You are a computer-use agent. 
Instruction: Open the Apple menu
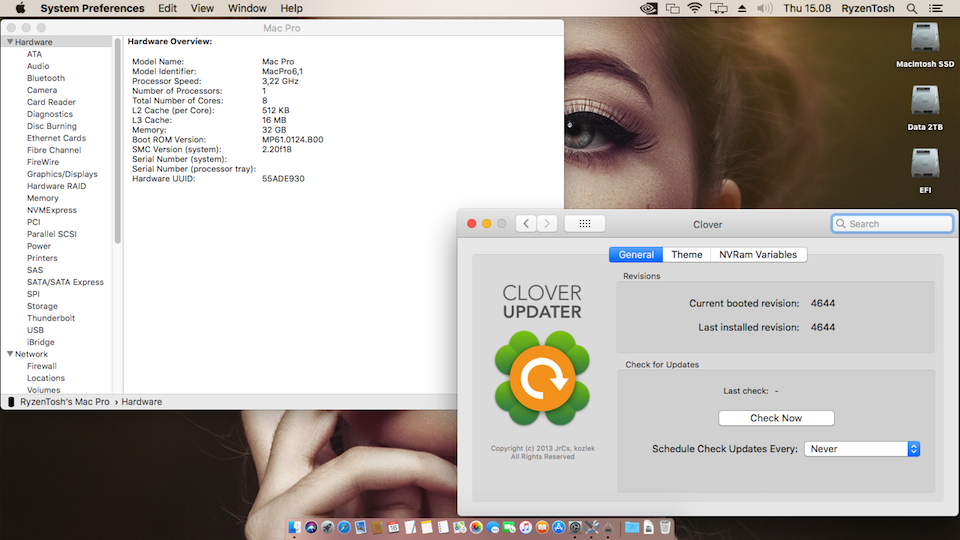pyautogui.click(x=20, y=9)
